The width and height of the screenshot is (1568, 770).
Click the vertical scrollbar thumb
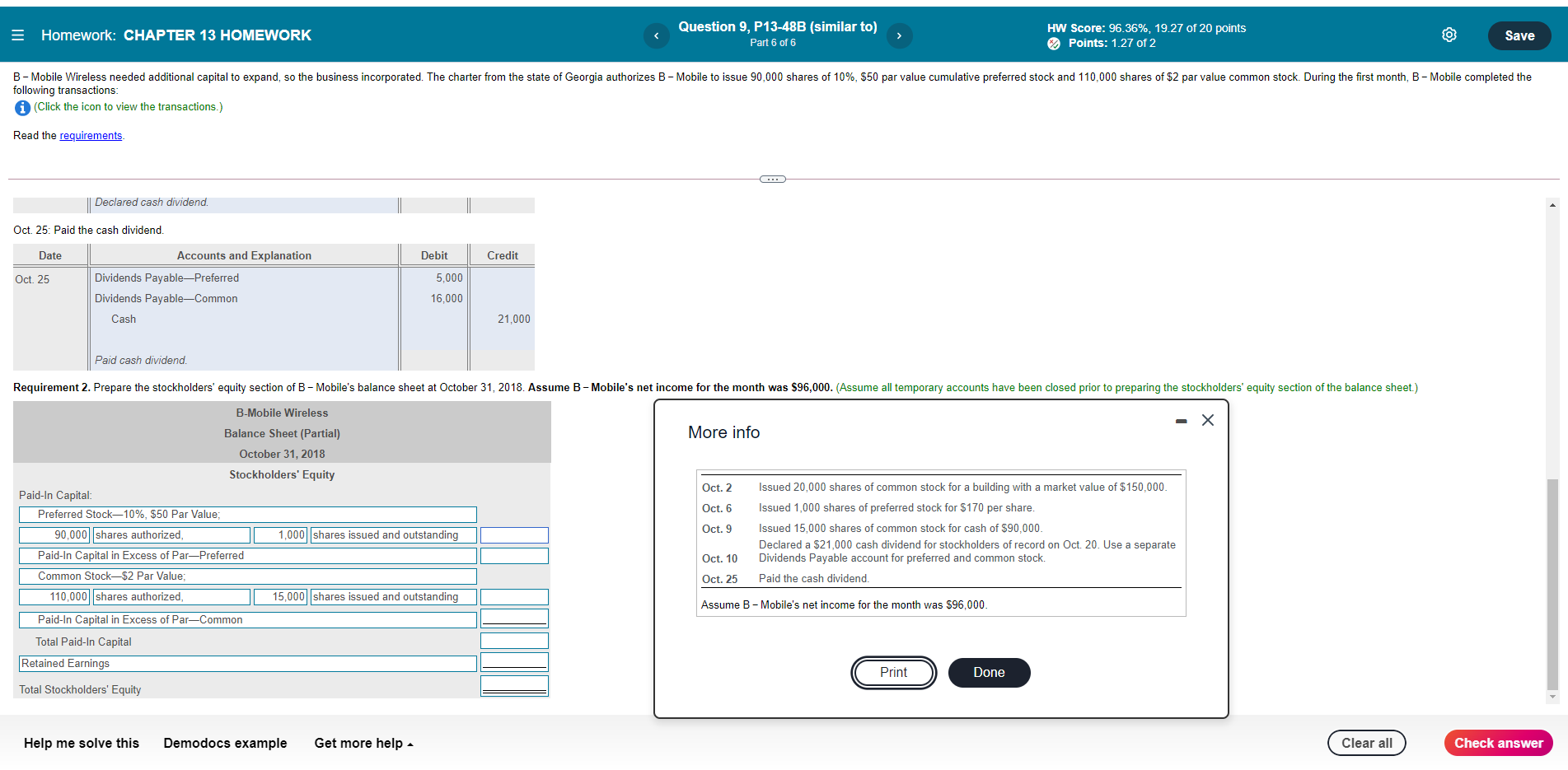tap(1552, 584)
